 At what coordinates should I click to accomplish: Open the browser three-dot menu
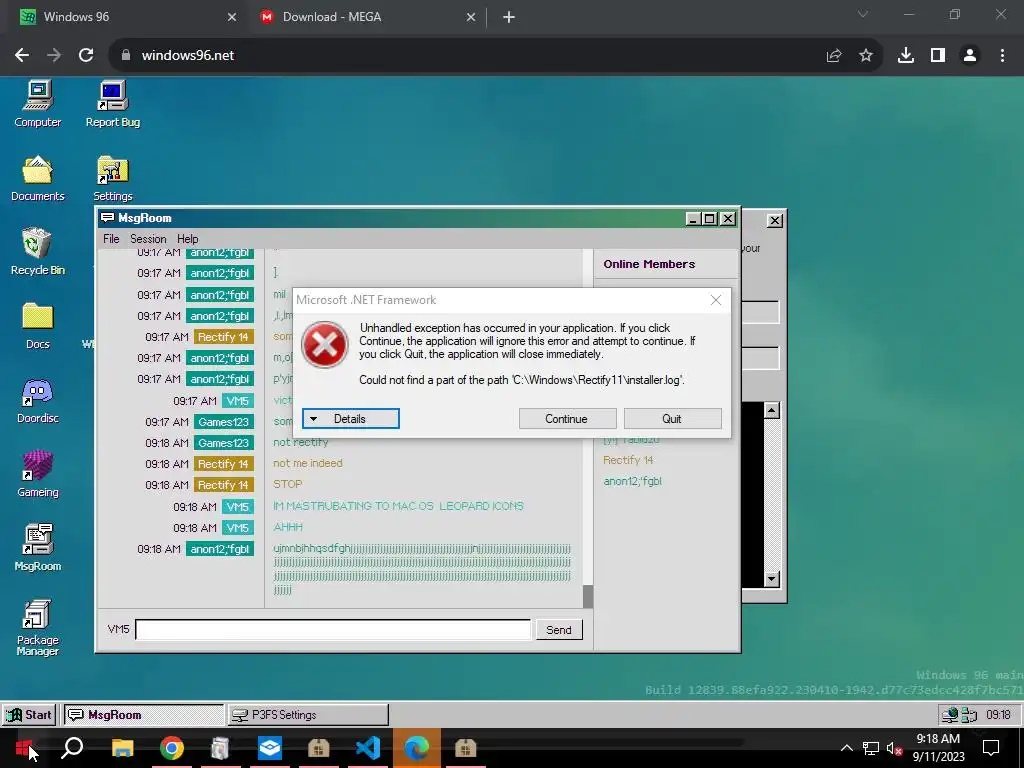(x=1002, y=56)
